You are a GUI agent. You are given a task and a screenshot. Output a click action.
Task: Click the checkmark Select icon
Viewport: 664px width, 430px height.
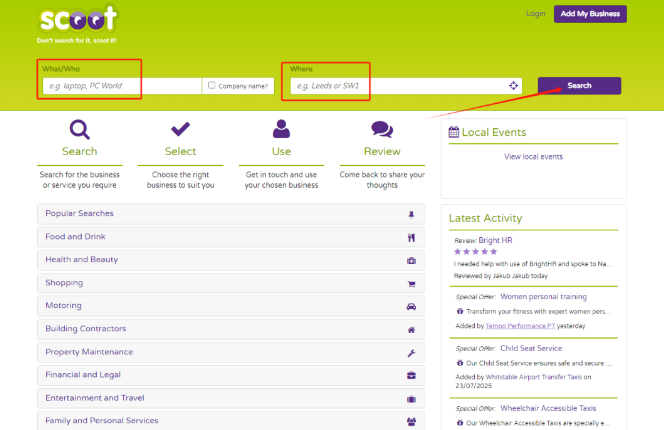180,129
